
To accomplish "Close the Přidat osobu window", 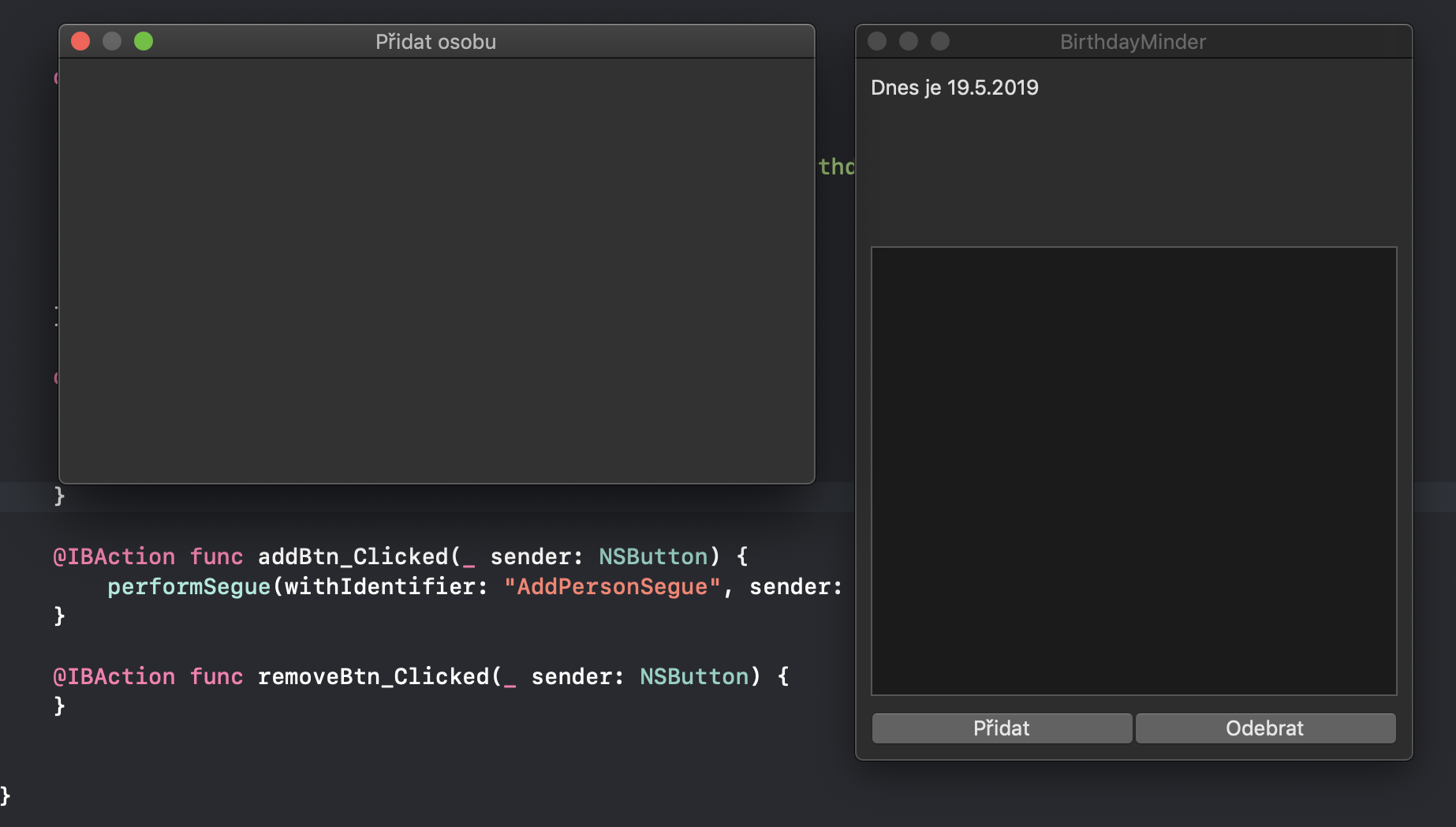I will point(80,41).
